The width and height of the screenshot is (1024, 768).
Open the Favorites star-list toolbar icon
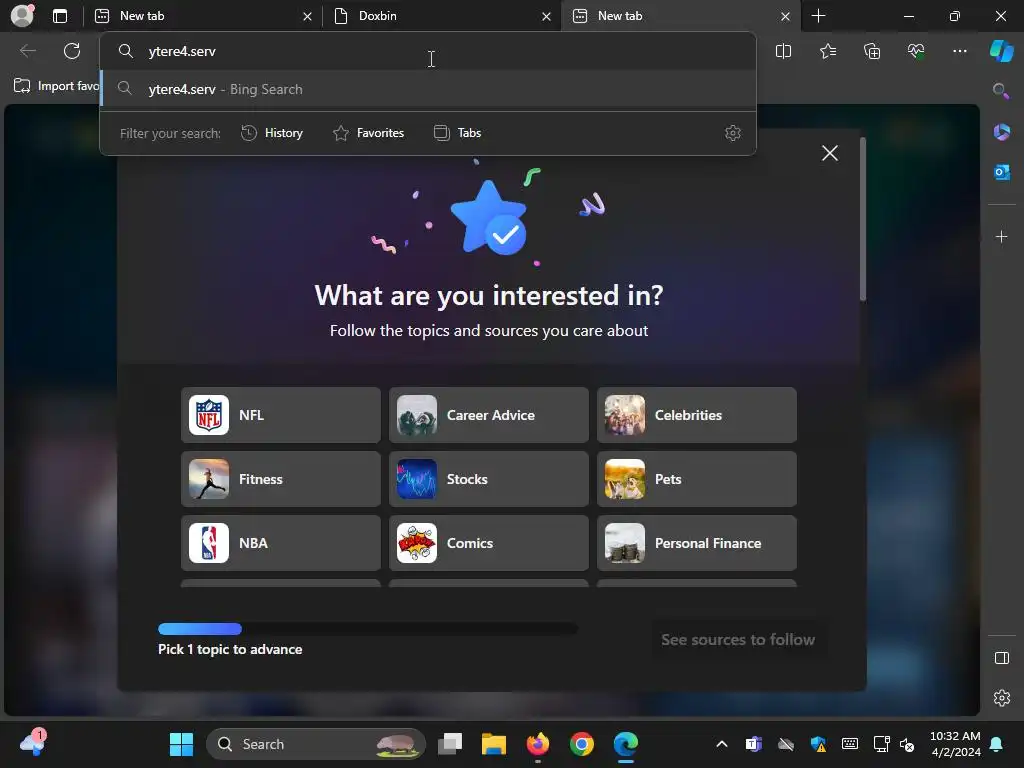(827, 51)
